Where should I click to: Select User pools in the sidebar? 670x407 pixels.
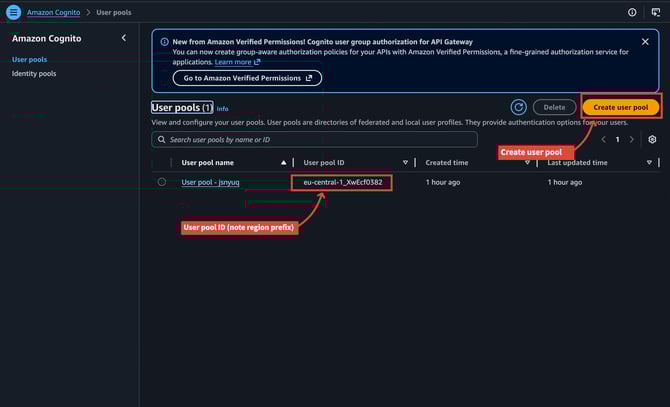tap(29, 59)
